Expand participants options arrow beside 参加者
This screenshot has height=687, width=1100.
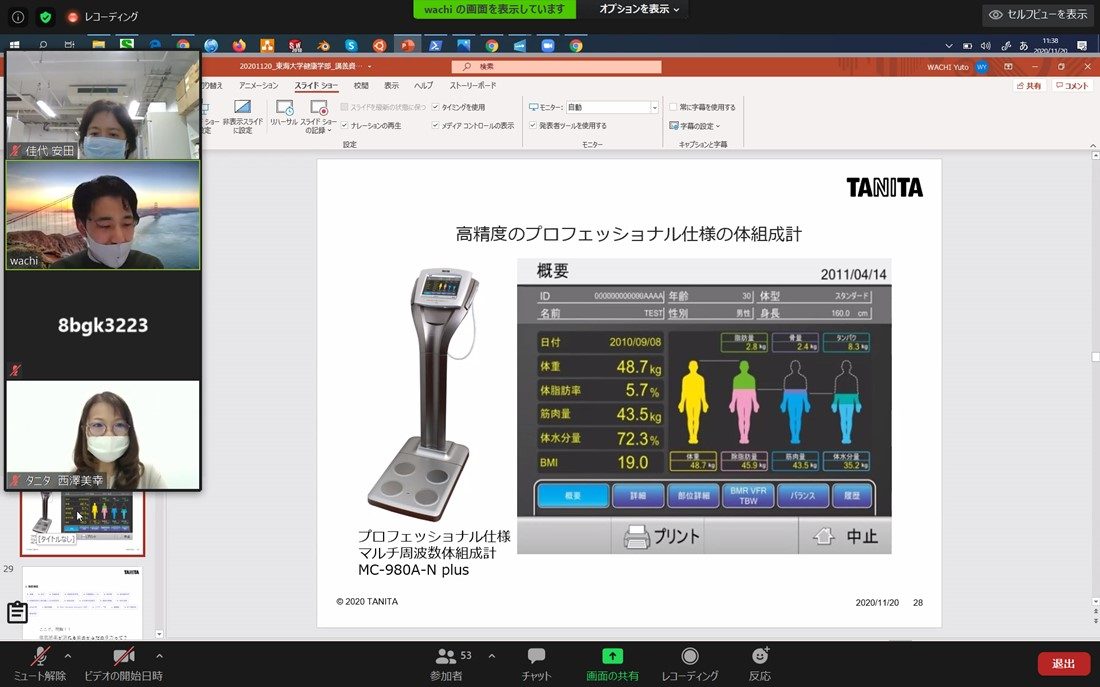coord(492,656)
